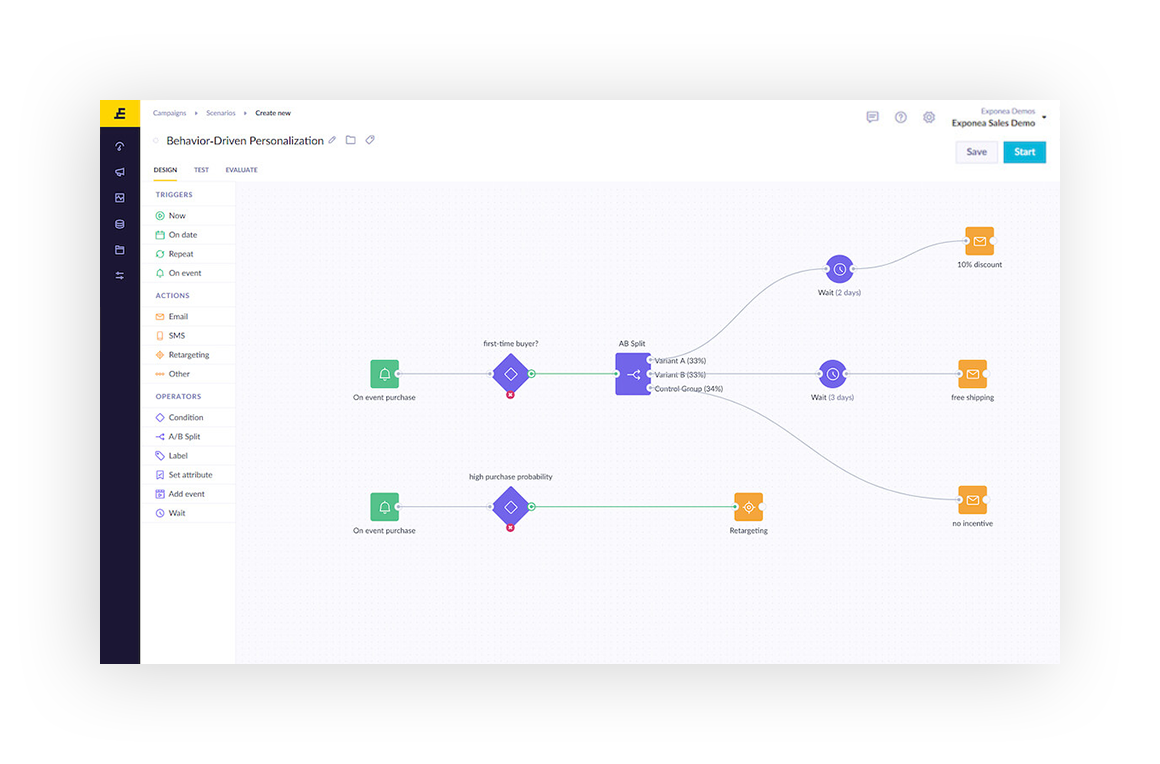The width and height of the screenshot is (1160, 764).
Task: Click the Save button
Action: [x=976, y=152]
